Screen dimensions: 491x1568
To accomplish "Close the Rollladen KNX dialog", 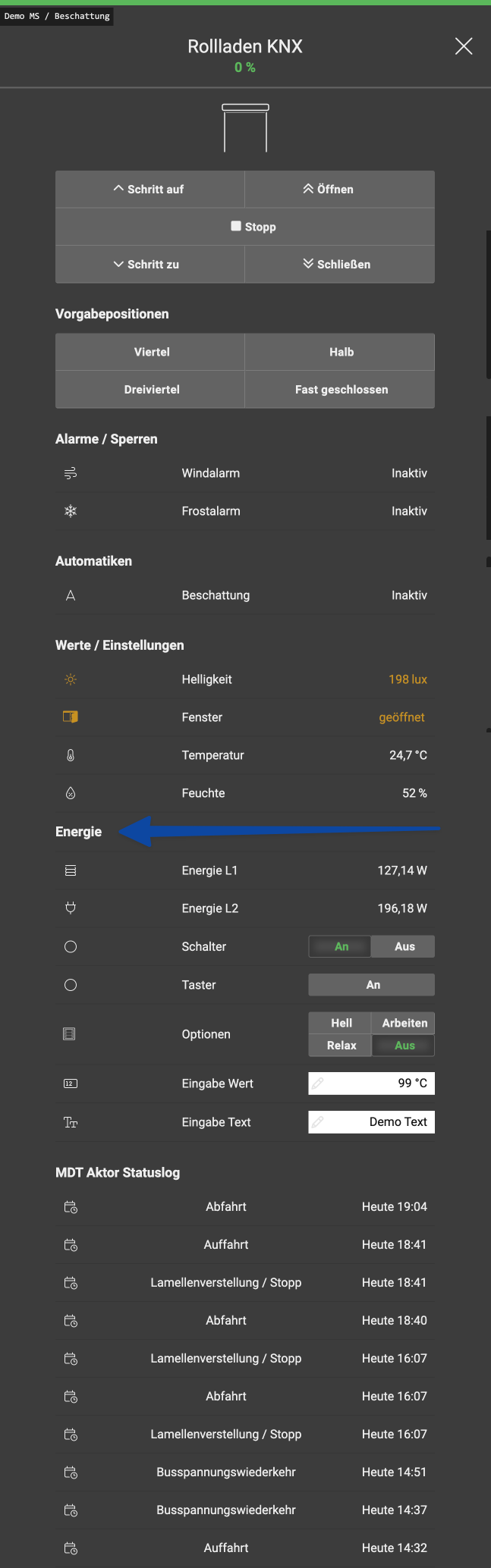I will tap(464, 46).
